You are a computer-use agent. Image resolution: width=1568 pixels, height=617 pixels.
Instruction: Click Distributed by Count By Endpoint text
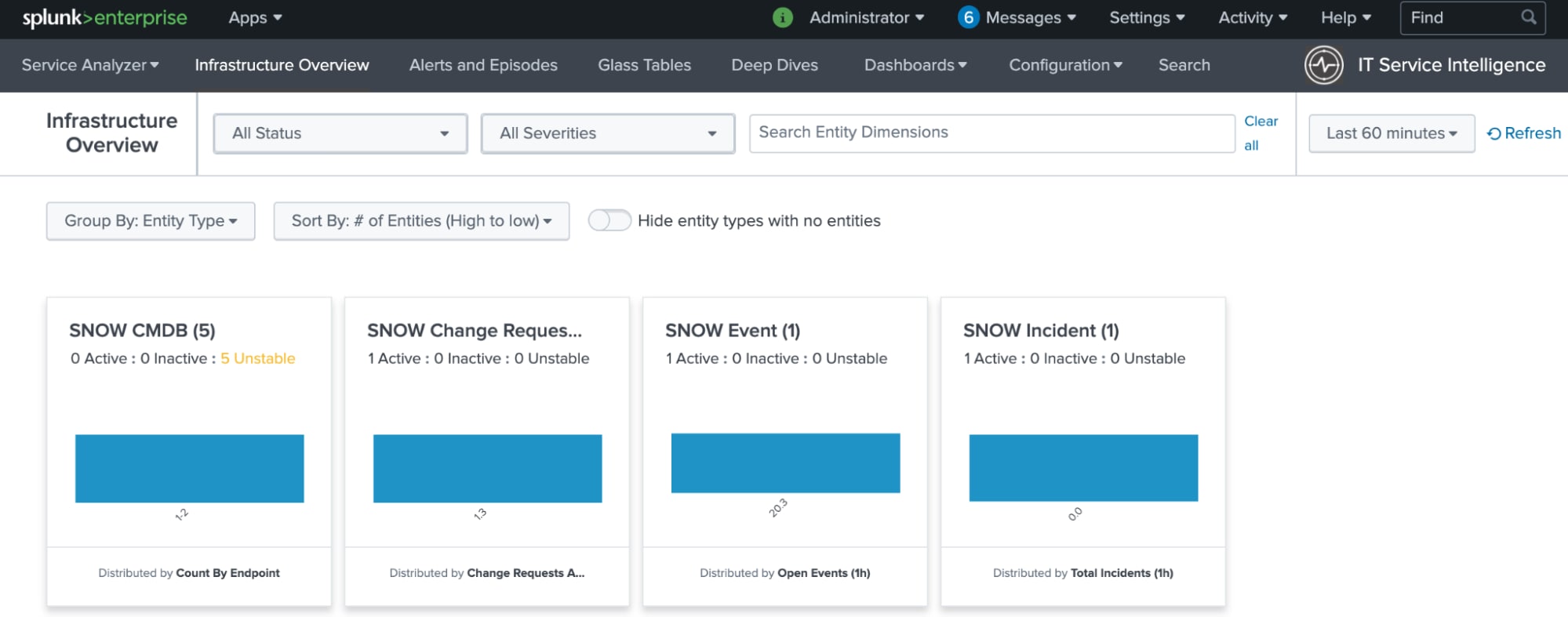pyautogui.click(x=189, y=573)
